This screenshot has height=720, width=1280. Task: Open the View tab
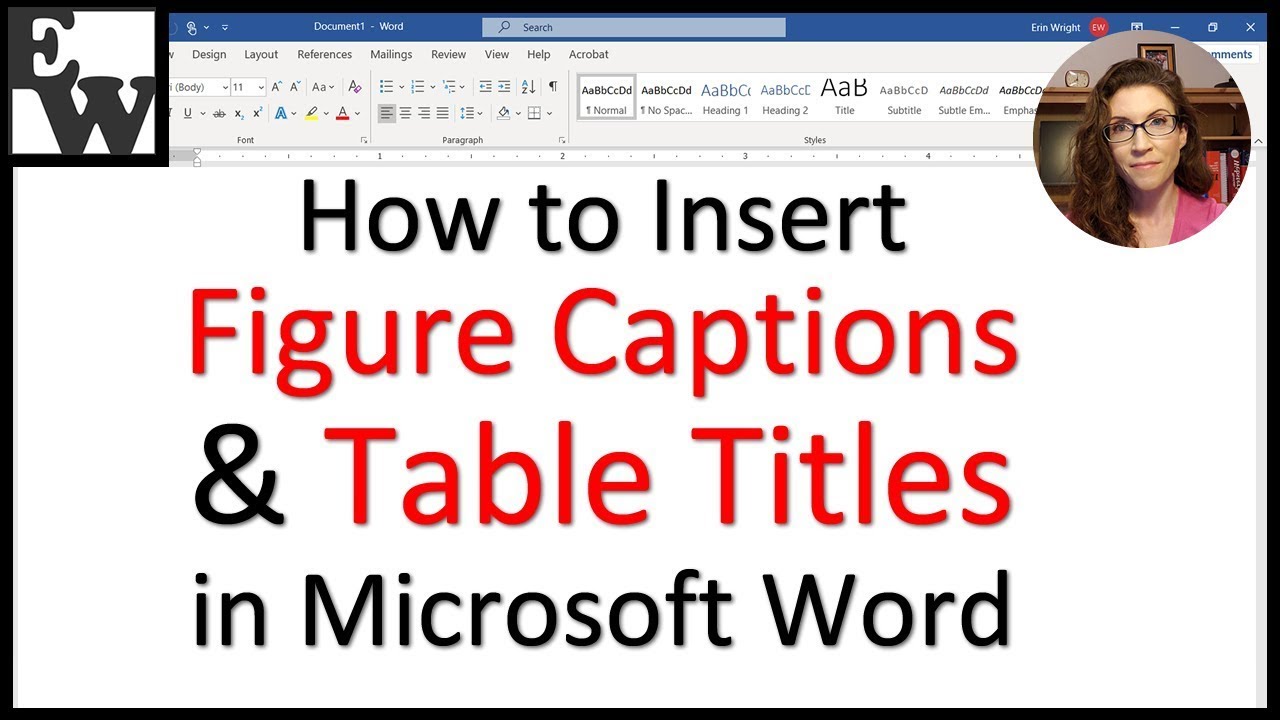pos(497,54)
